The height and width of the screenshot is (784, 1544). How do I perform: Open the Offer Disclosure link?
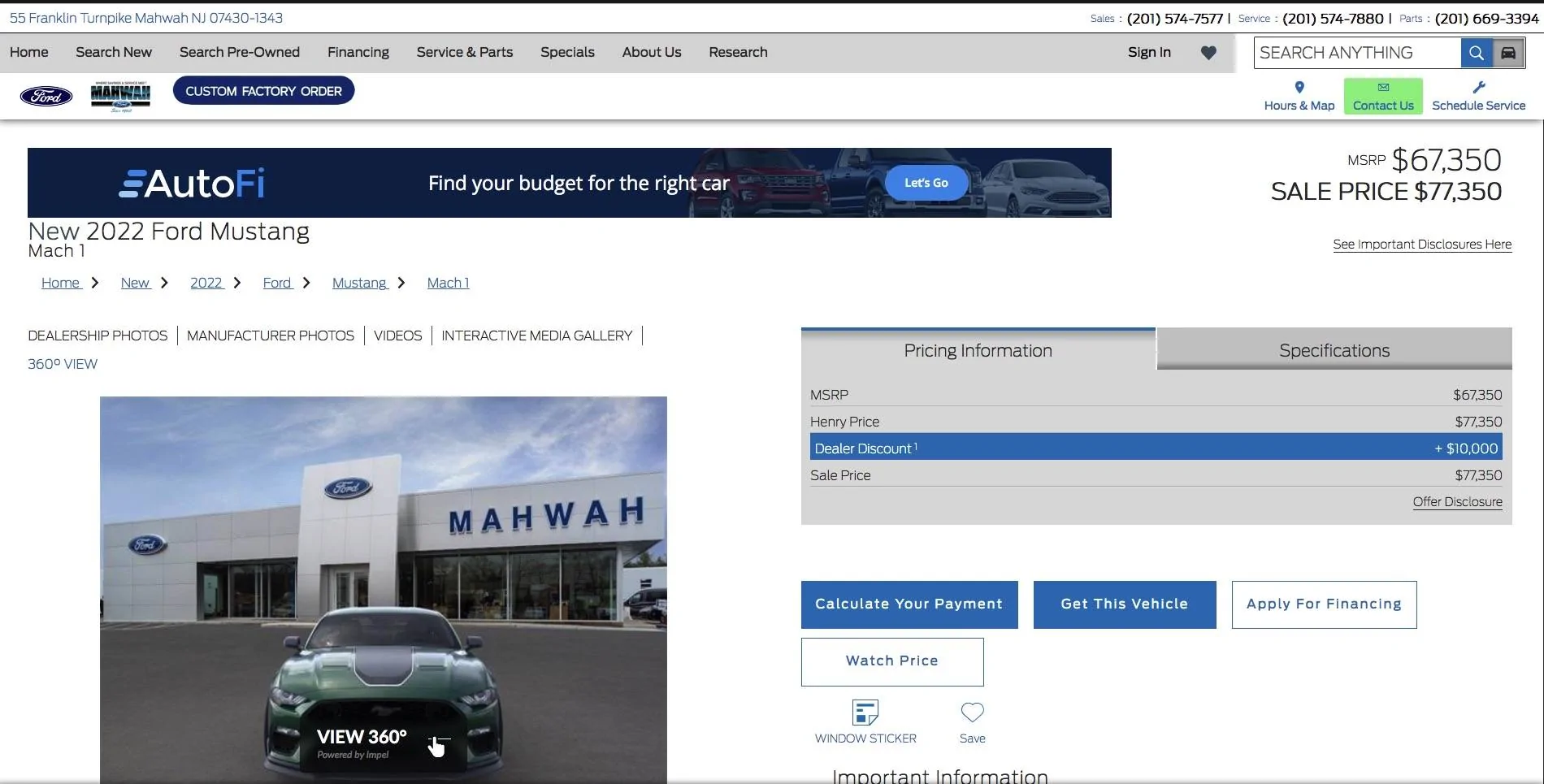click(x=1457, y=502)
